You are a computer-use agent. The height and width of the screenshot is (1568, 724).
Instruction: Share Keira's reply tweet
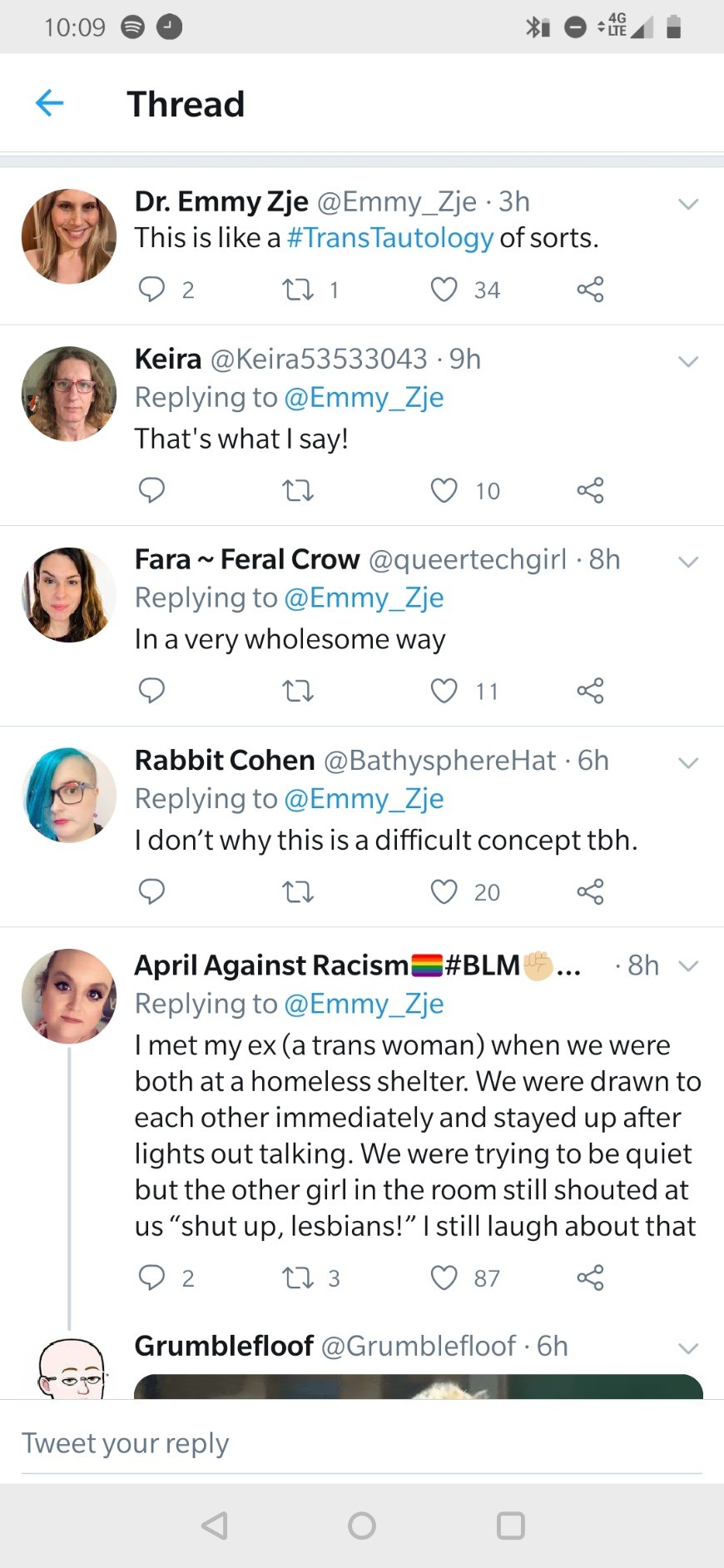point(590,490)
